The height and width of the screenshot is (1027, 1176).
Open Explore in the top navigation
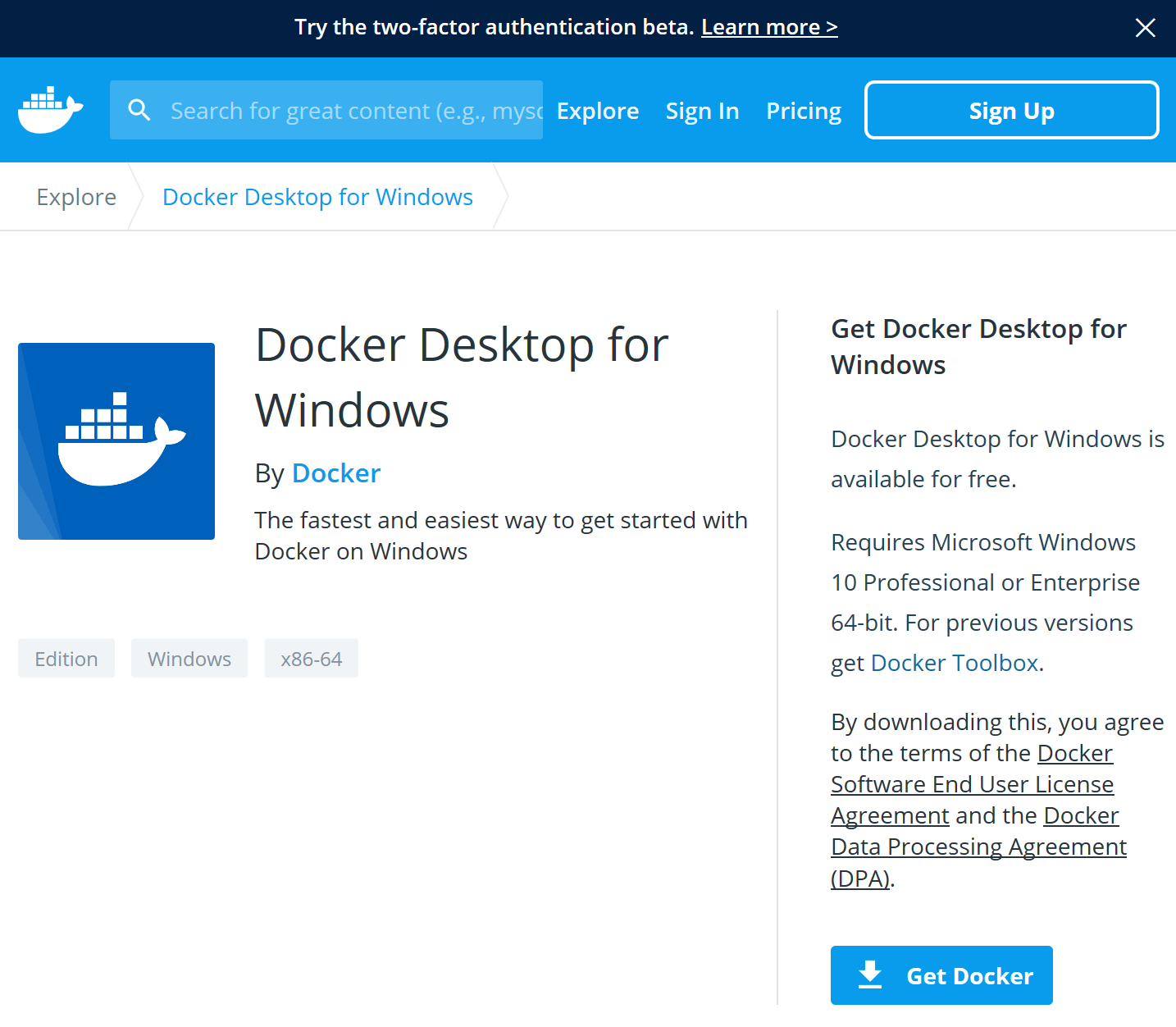(598, 111)
